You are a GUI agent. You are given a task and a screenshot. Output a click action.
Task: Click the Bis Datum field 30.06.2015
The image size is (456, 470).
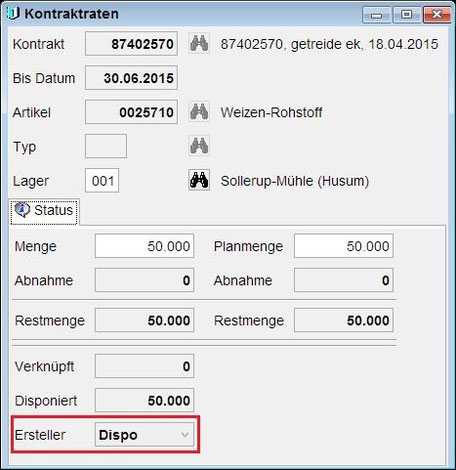coord(131,78)
